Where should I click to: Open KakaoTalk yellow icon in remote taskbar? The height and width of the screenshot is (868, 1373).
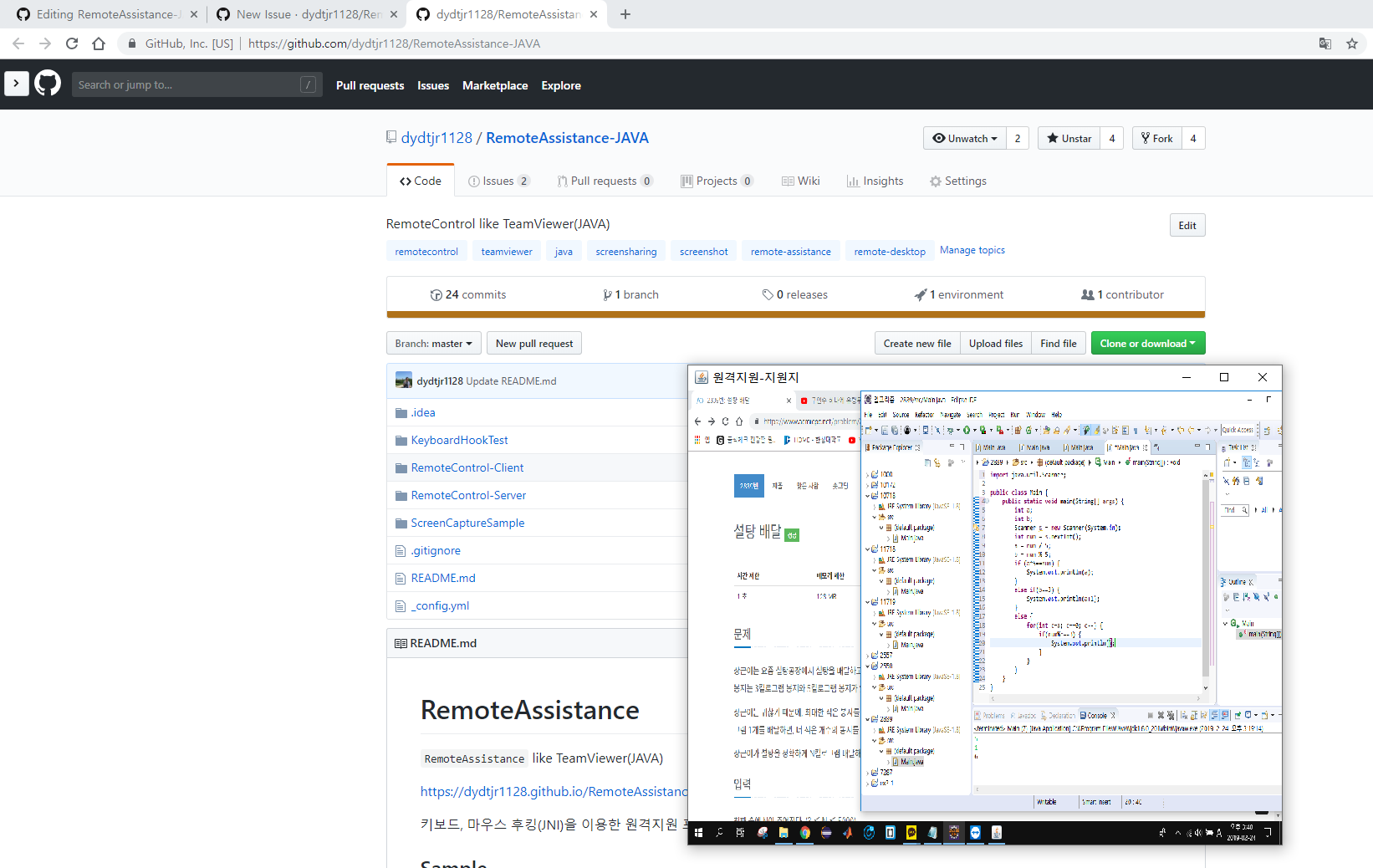click(x=911, y=833)
